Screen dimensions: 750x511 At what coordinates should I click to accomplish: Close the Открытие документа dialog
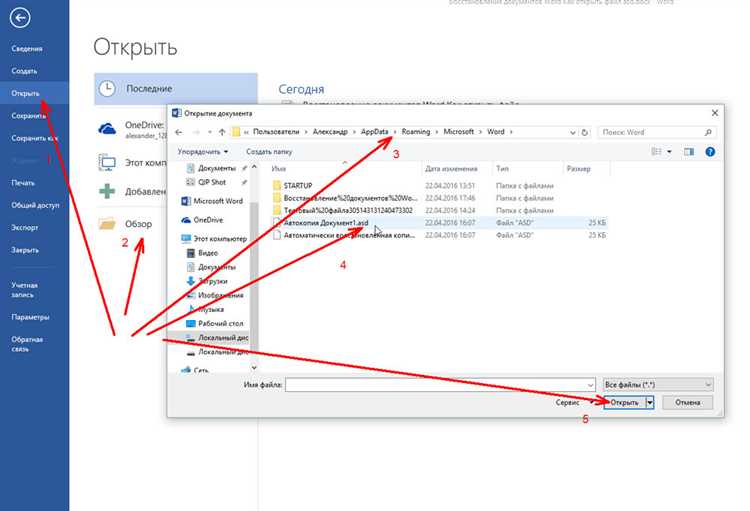[x=715, y=113]
